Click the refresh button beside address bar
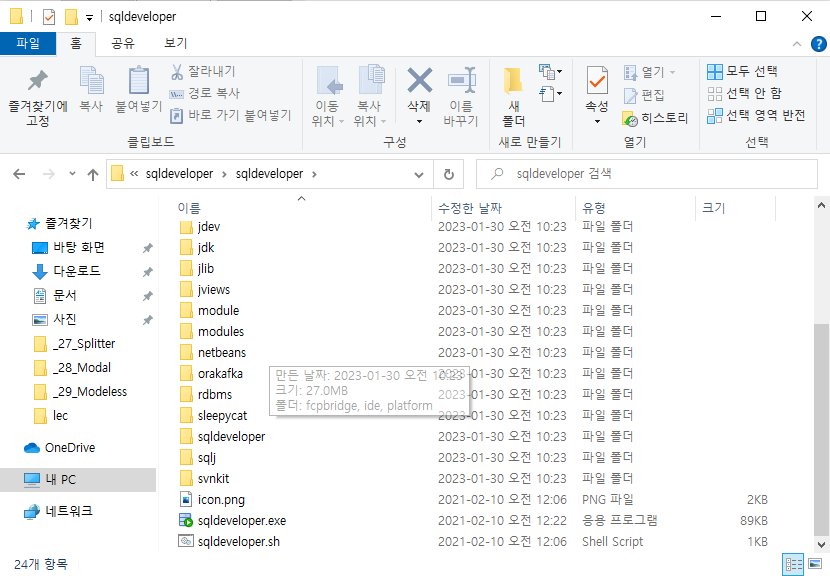This screenshot has height=576, width=830. tap(448, 174)
